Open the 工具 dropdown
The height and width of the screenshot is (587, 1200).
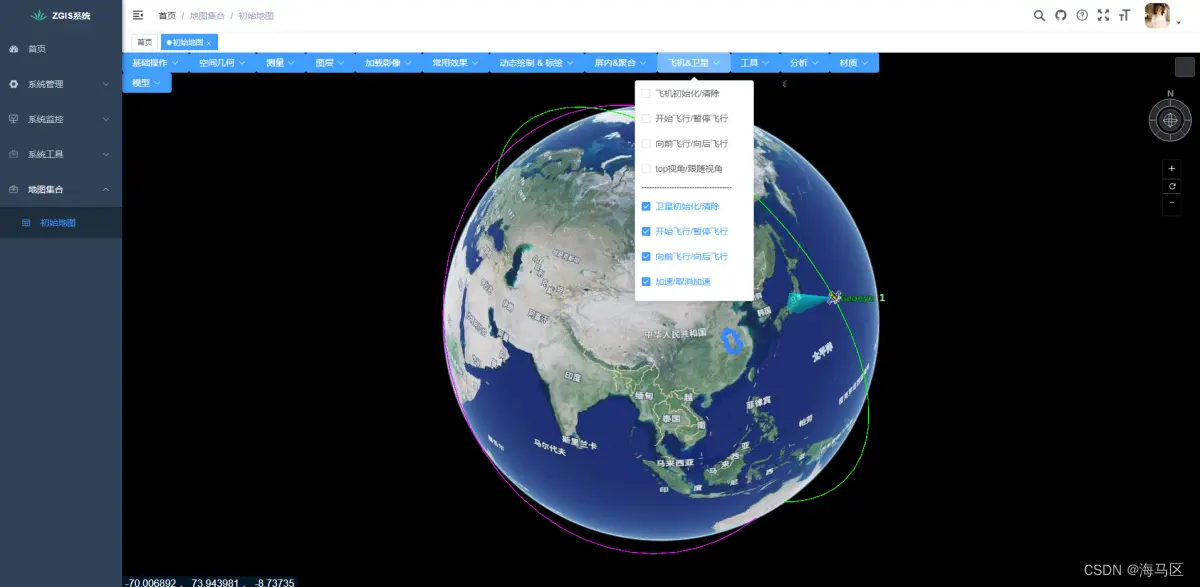(755, 62)
